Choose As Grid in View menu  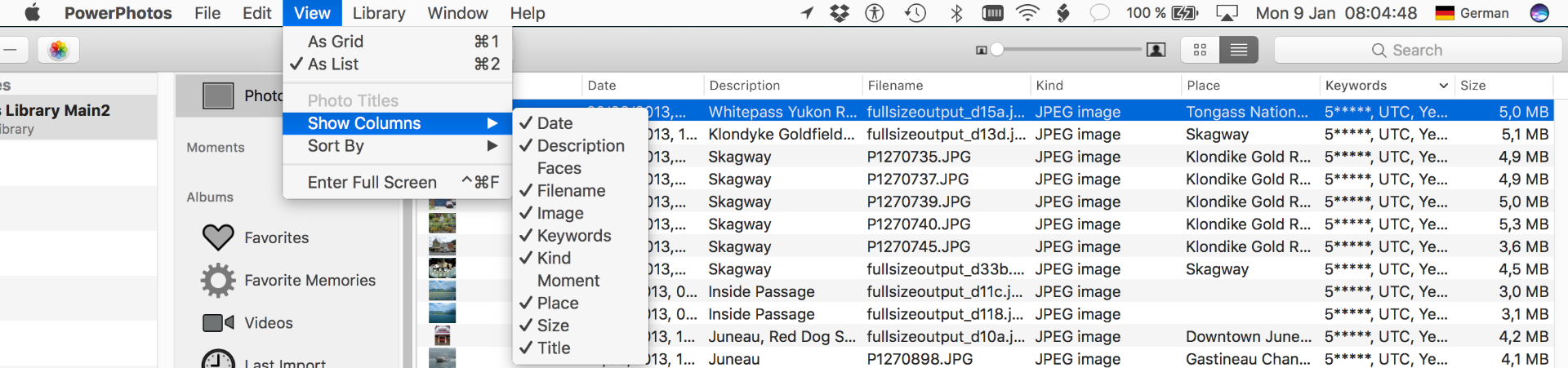[397, 42]
